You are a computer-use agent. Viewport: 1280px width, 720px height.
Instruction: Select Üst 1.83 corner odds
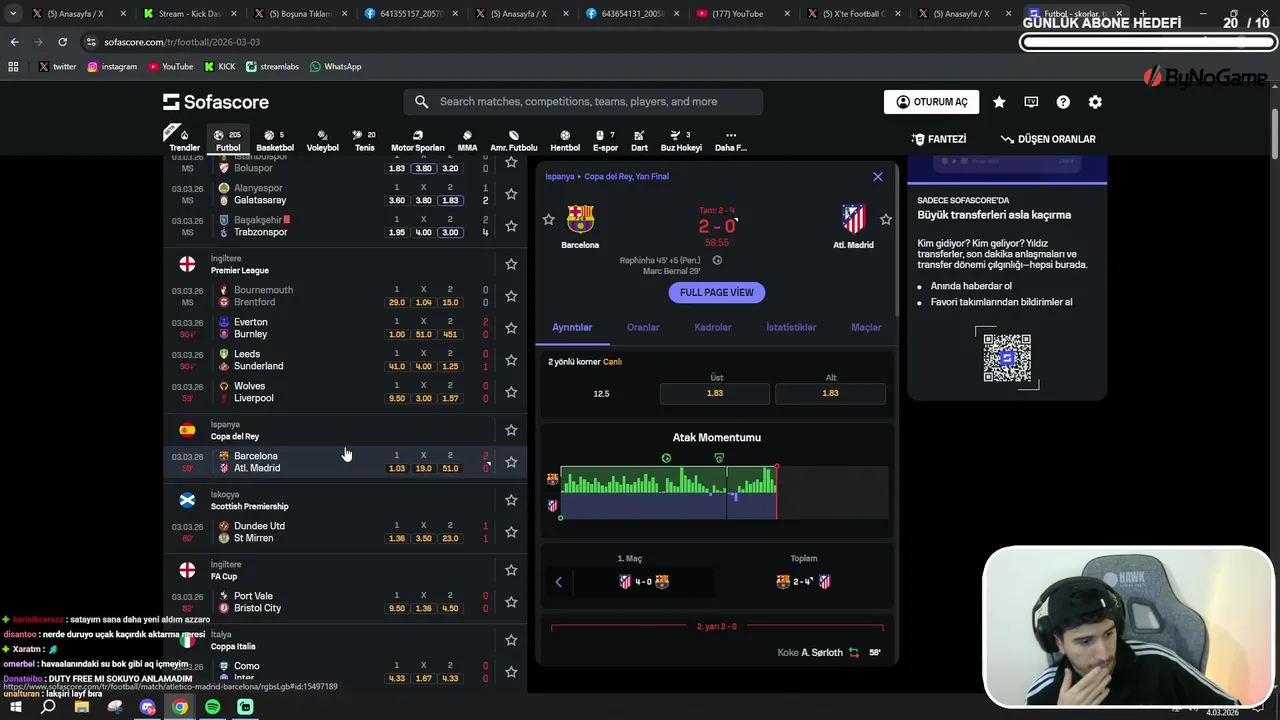(715, 393)
